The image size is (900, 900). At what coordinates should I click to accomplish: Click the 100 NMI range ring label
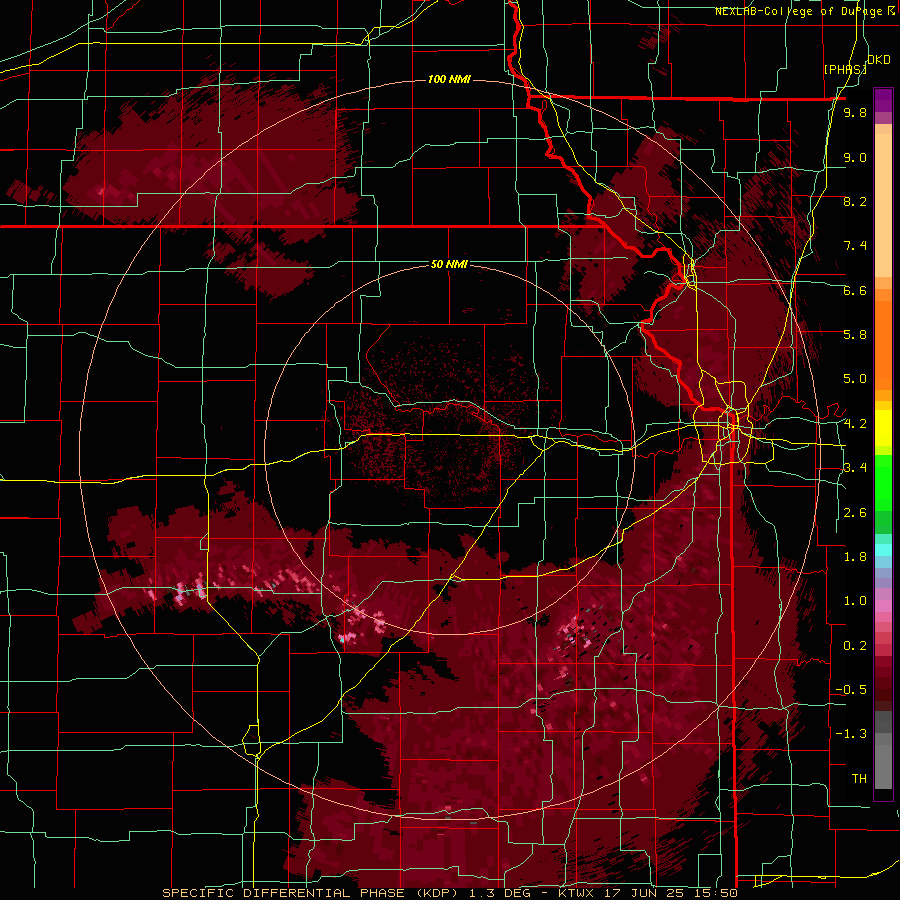(x=449, y=79)
